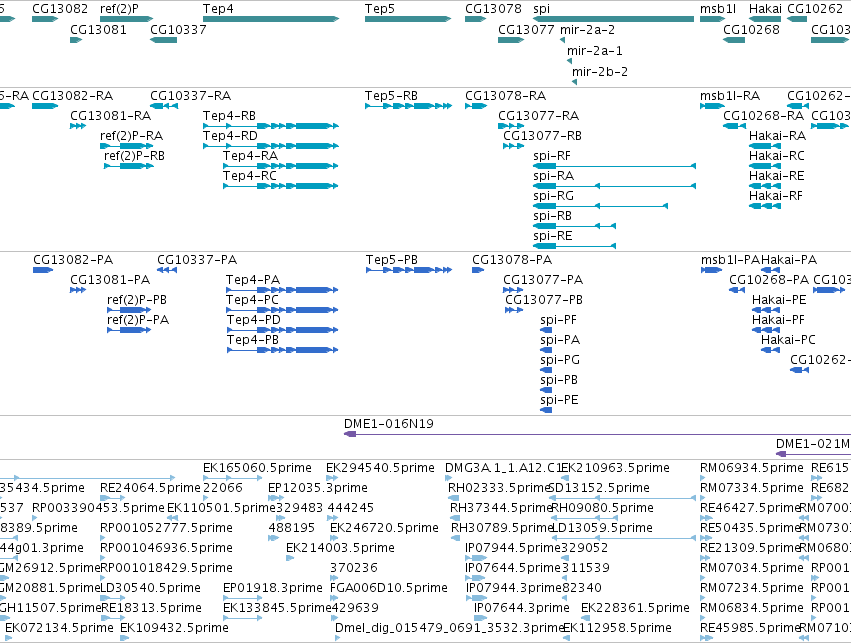Select the Hakai gene label
The height and width of the screenshot is (643, 851).
(765, 9)
